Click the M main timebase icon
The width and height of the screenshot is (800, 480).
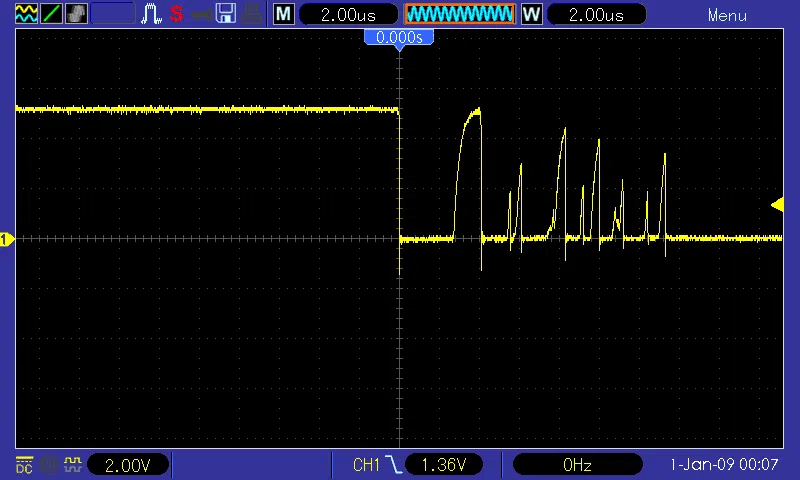coord(284,14)
